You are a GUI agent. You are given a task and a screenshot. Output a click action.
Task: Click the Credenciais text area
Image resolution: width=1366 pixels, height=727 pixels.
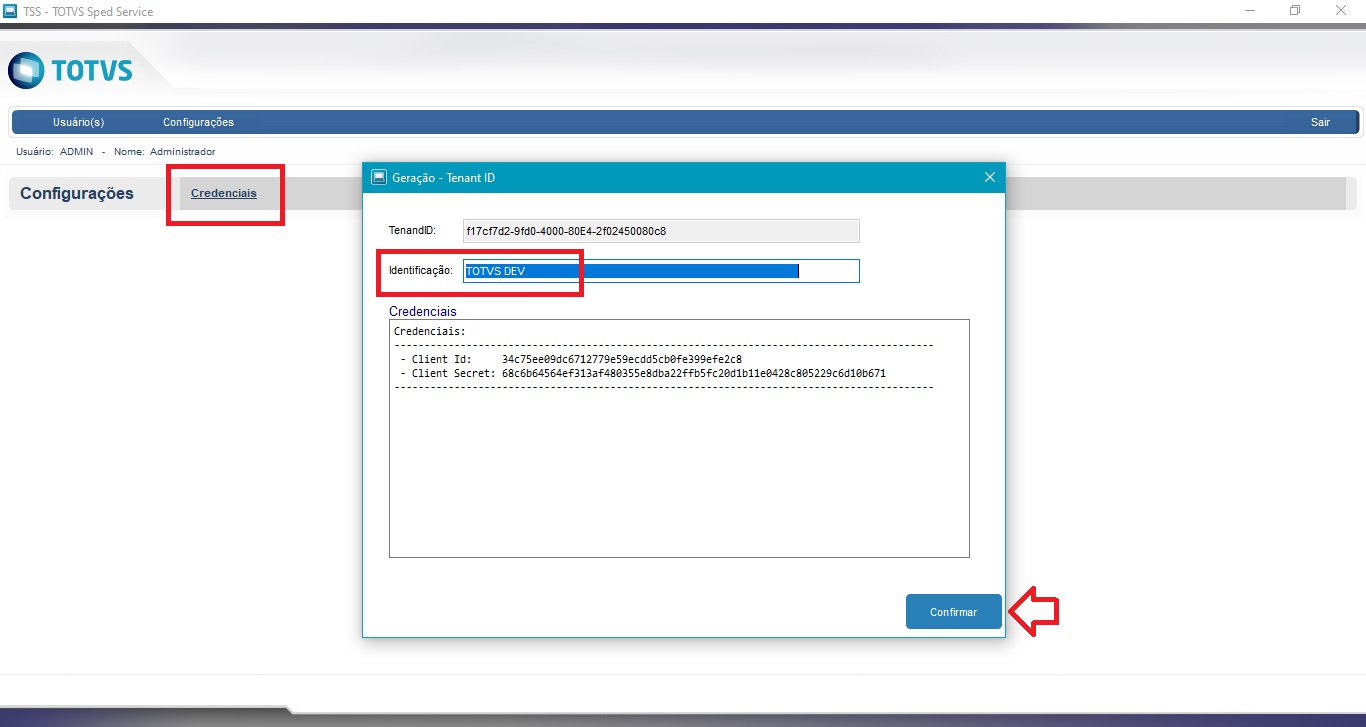[679, 438]
